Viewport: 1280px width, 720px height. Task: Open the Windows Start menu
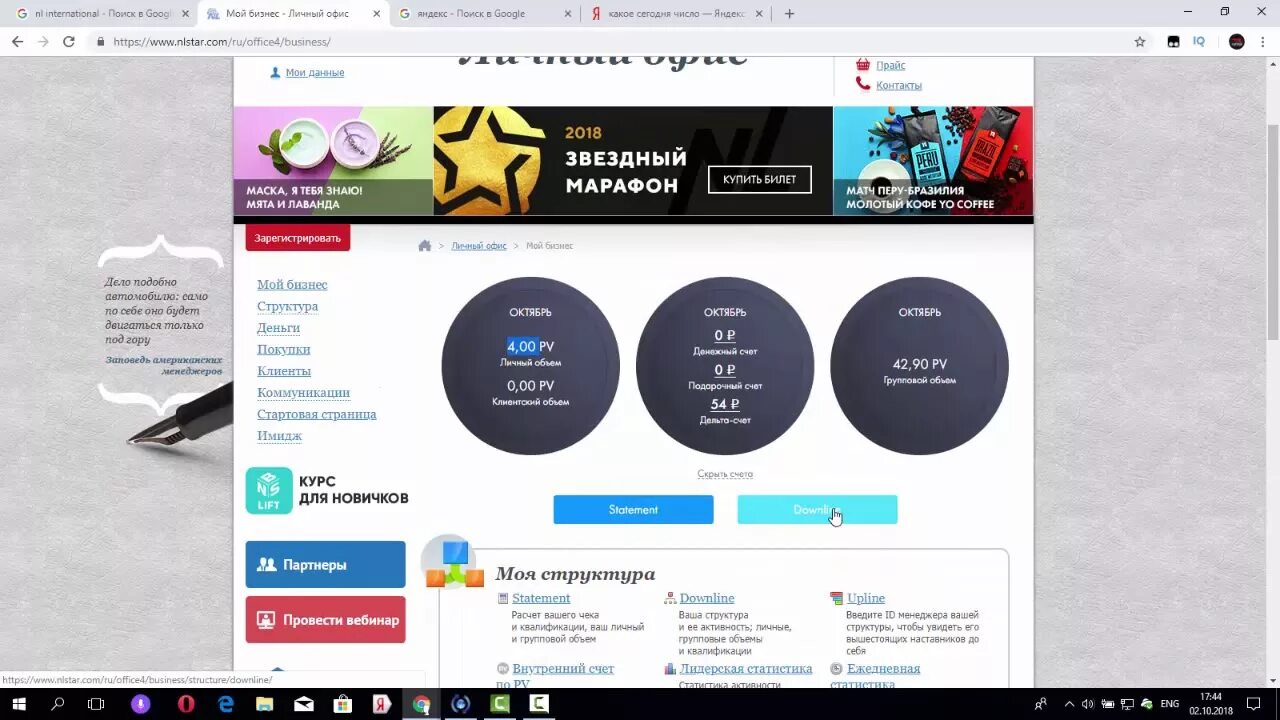coord(18,704)
